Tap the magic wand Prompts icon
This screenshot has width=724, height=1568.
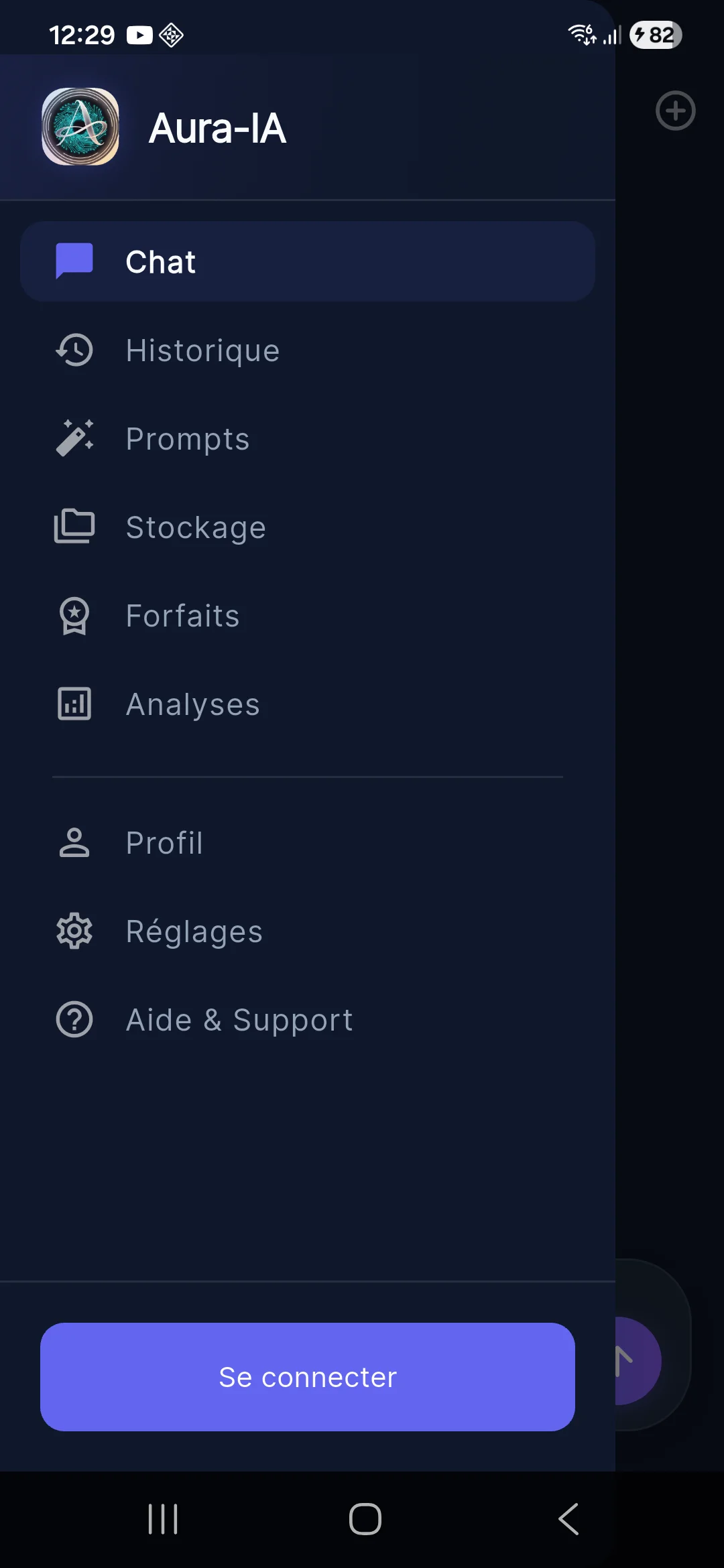[74, 438]
